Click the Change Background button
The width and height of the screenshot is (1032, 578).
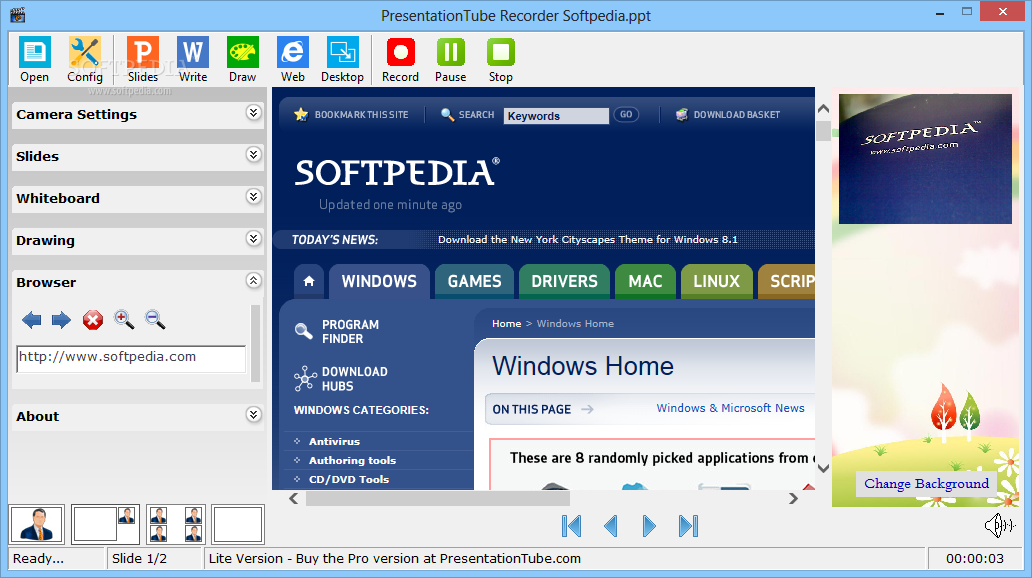[926, 484]
